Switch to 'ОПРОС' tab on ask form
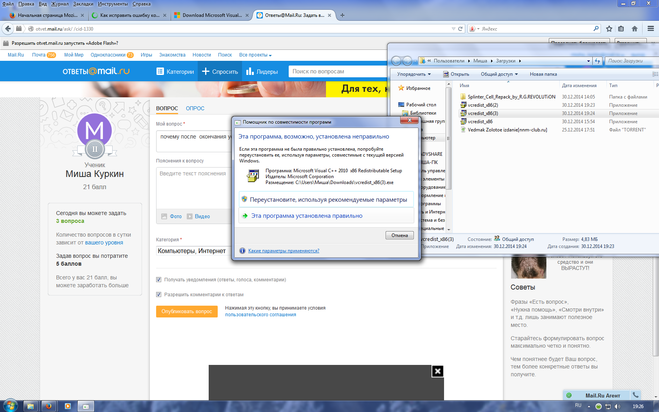The height and width of the screenshot is (412, 659). [x=195, y=108]
